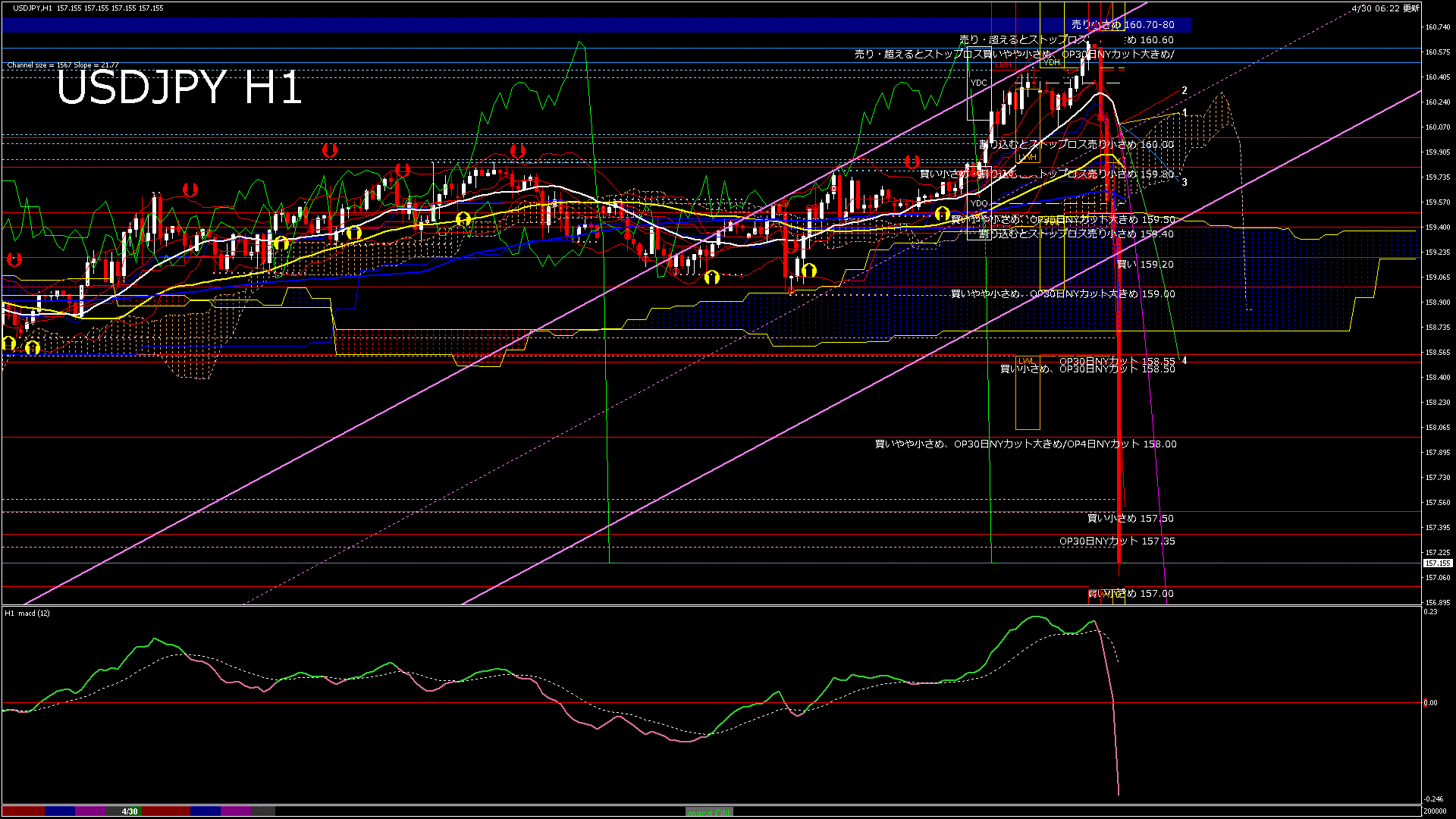
Task: Click the orange LWL level marker
Action: (x=1026, y=361)
